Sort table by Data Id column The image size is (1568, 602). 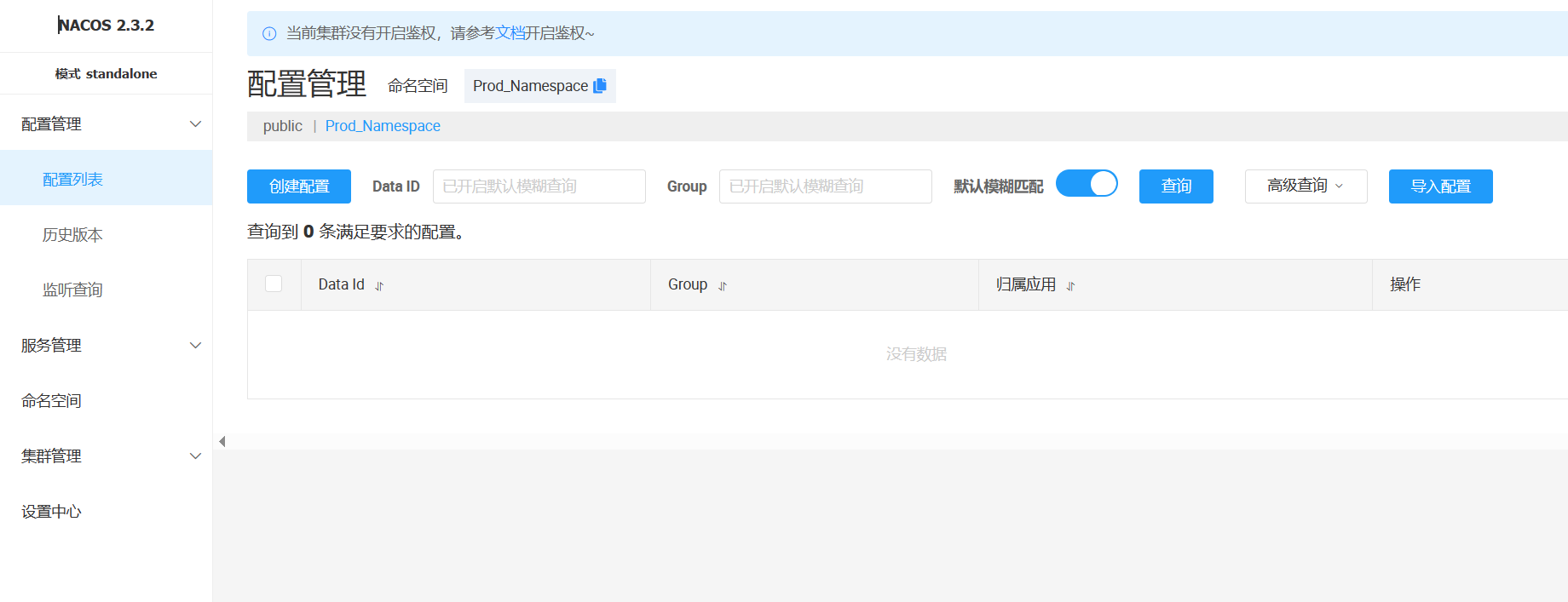coord(380,286)
